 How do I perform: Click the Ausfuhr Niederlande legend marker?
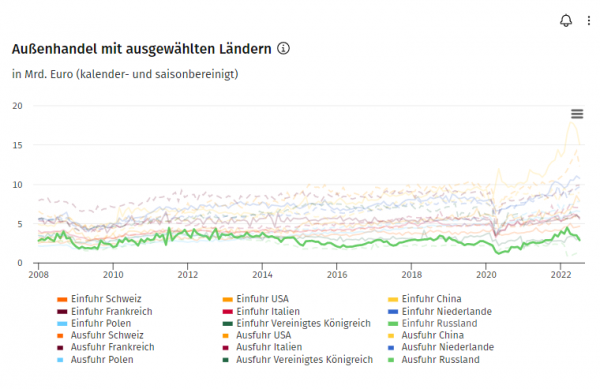pyautogui.click(x=391, y=348)
